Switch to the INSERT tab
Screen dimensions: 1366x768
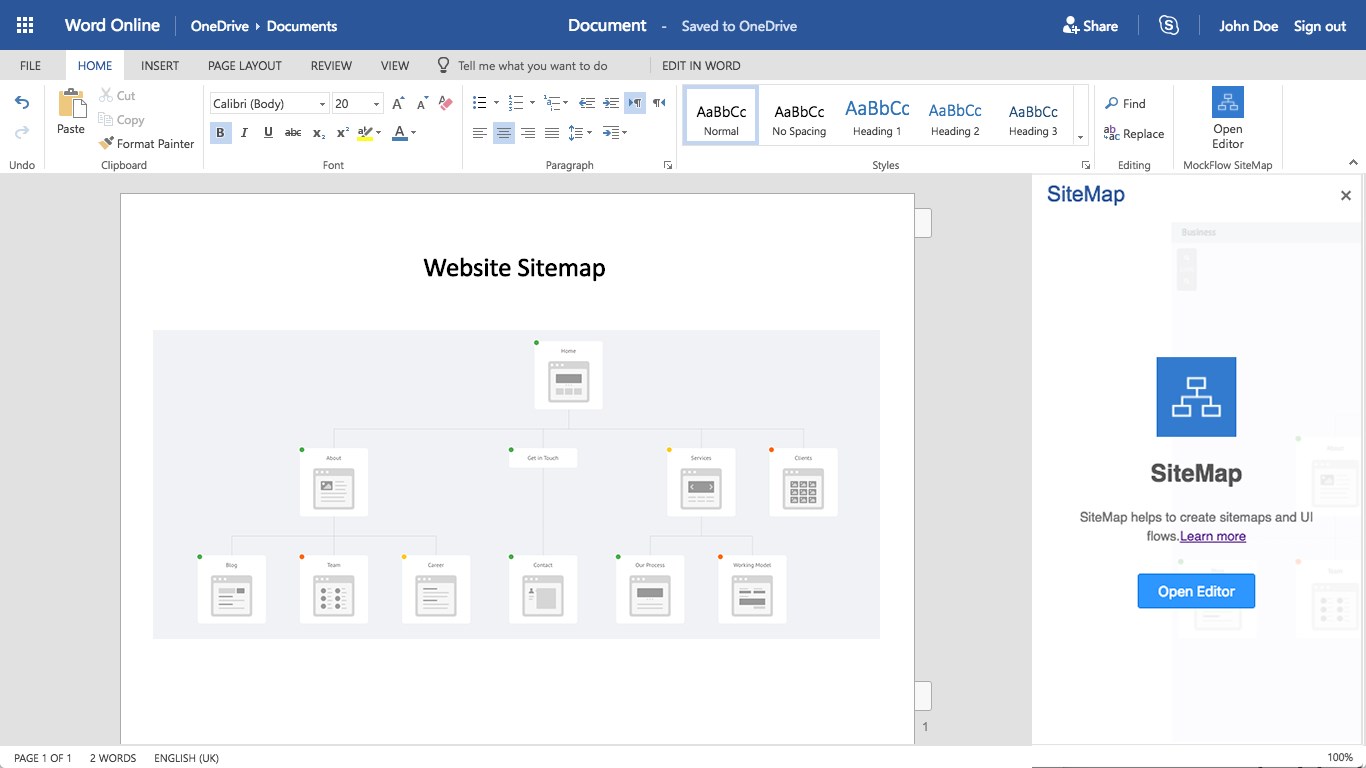160,66
